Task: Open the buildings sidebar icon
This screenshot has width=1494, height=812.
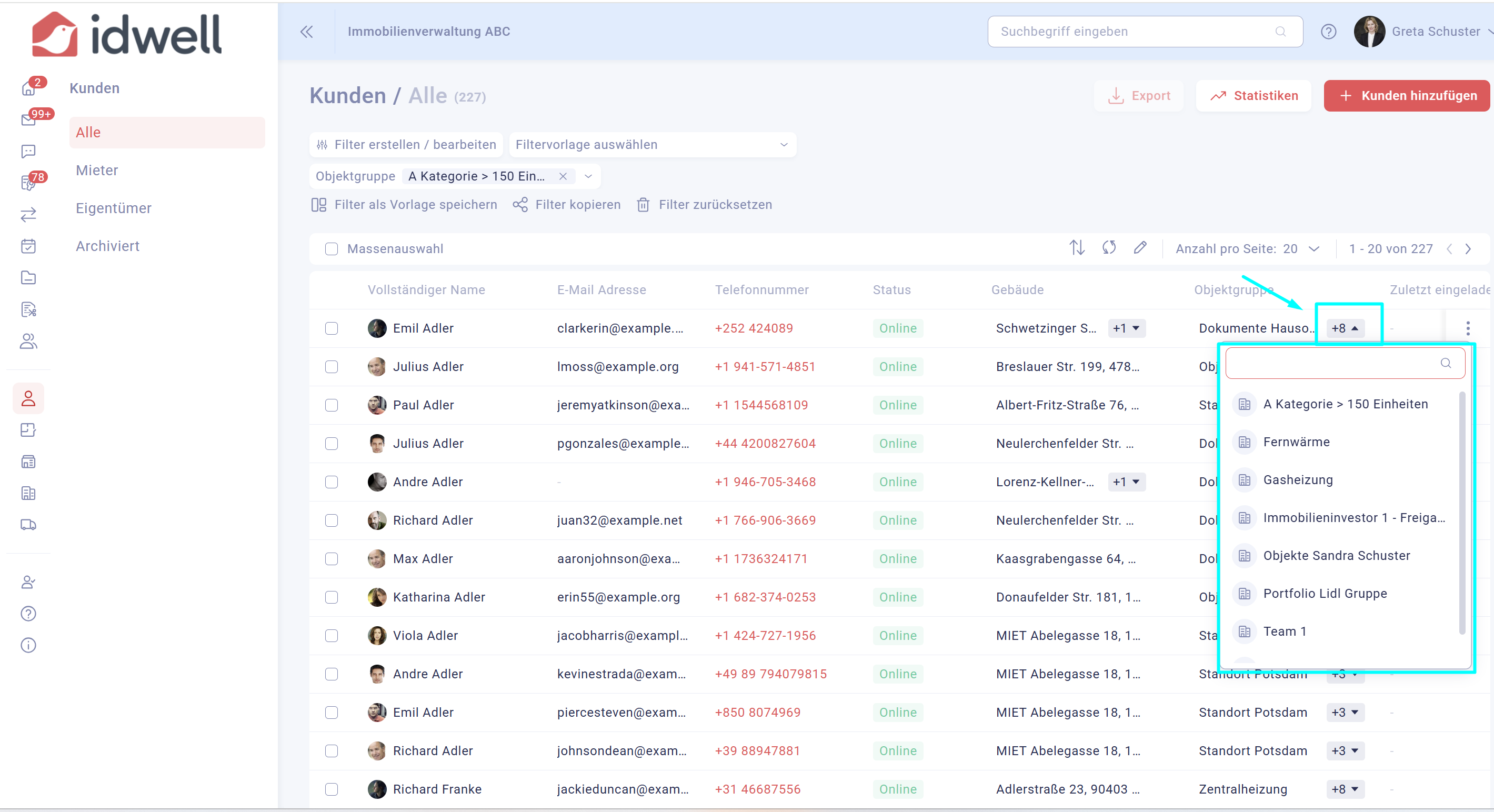Action: (28, 493)
